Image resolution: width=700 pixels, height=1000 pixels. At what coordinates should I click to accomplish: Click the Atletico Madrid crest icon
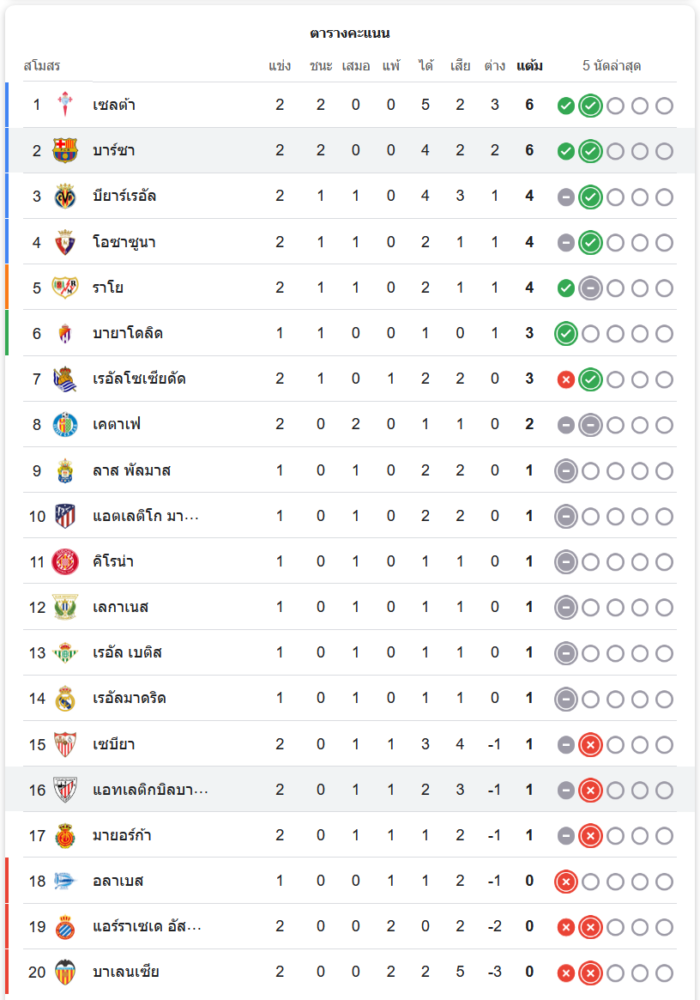65,516
